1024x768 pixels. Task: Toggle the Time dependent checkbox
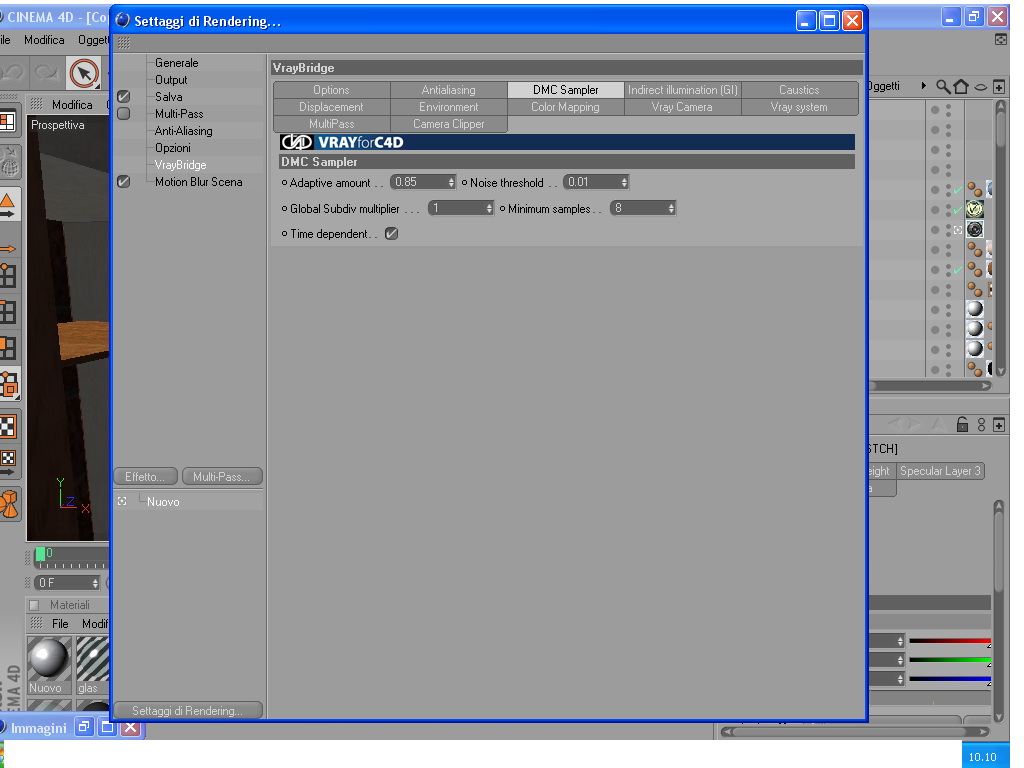click(391, 234)
